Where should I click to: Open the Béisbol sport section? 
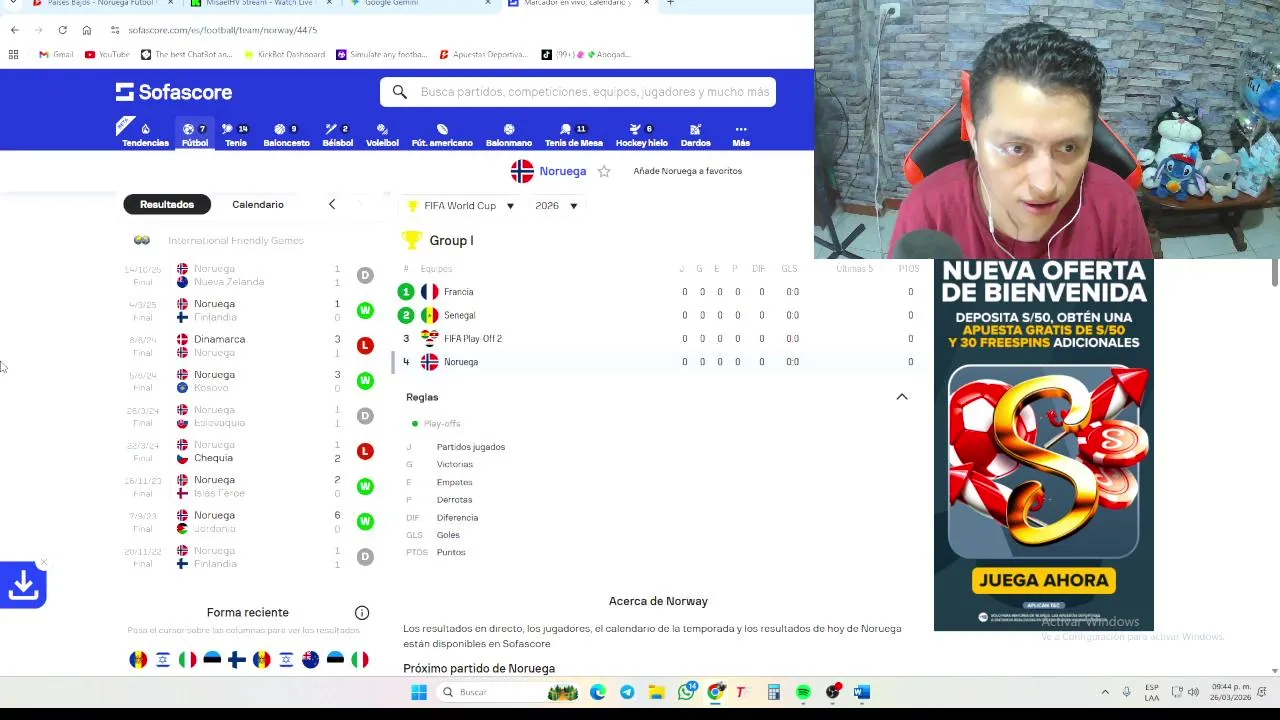pyautogui.click(x=337, y=135)
